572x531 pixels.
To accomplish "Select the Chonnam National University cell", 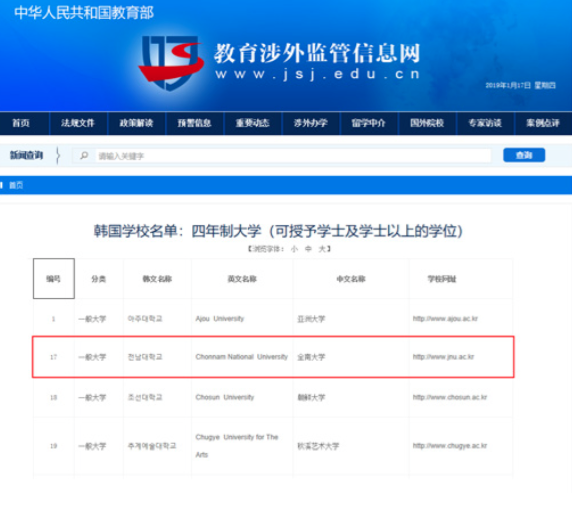I will (241, 357).
